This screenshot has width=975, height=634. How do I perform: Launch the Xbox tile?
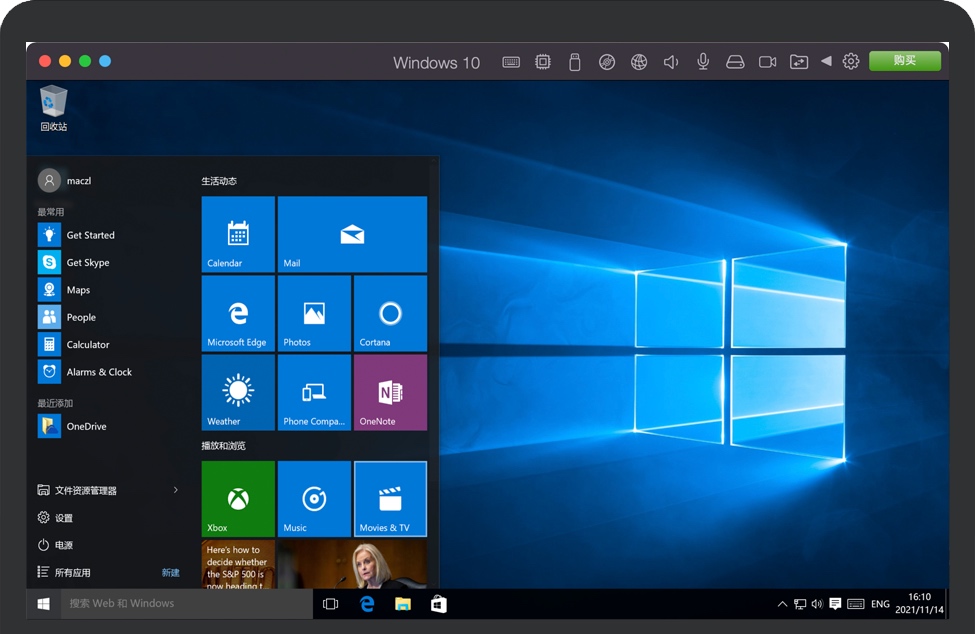coord(238,498)
